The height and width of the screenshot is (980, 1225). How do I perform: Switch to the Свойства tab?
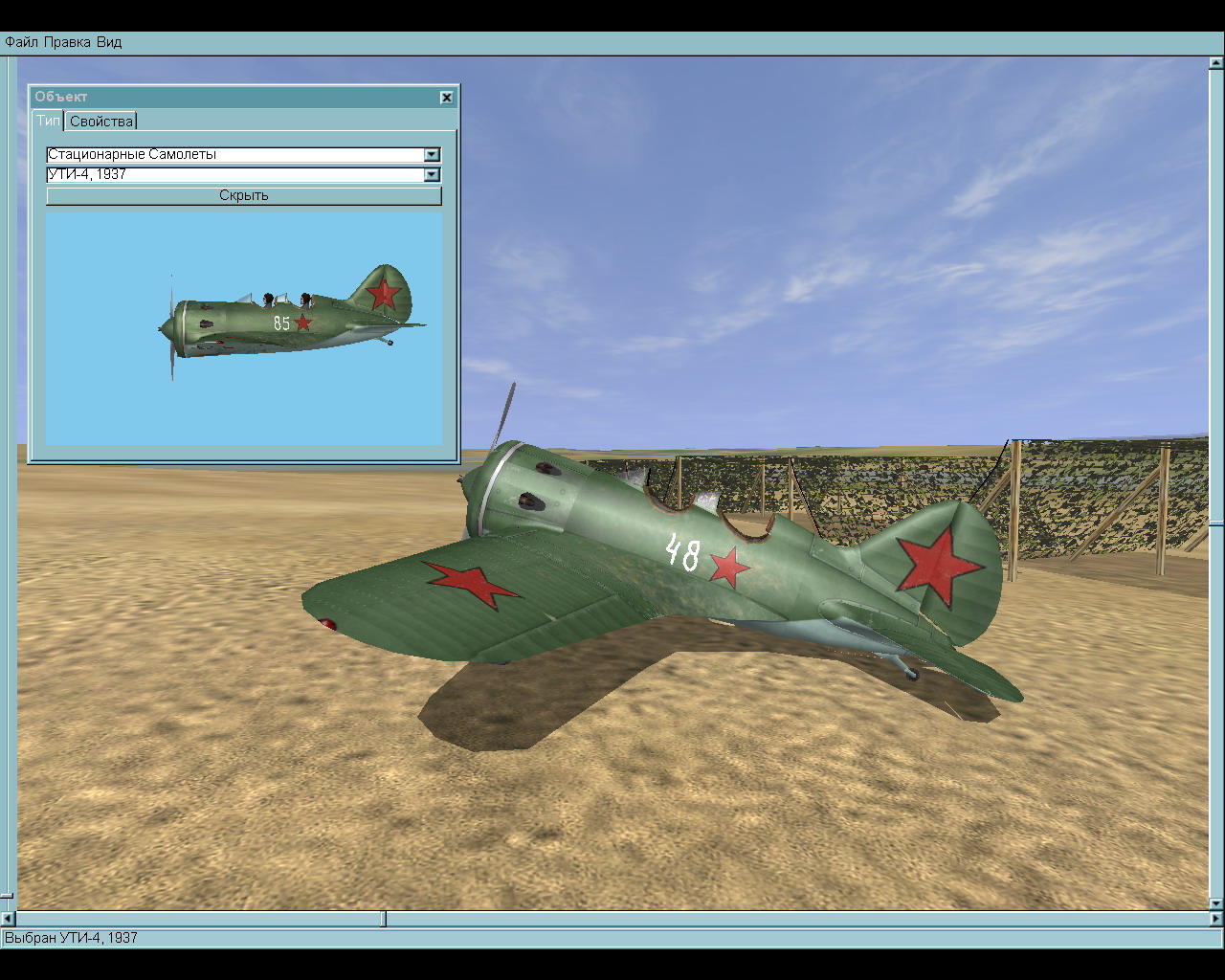click(101, 122)
